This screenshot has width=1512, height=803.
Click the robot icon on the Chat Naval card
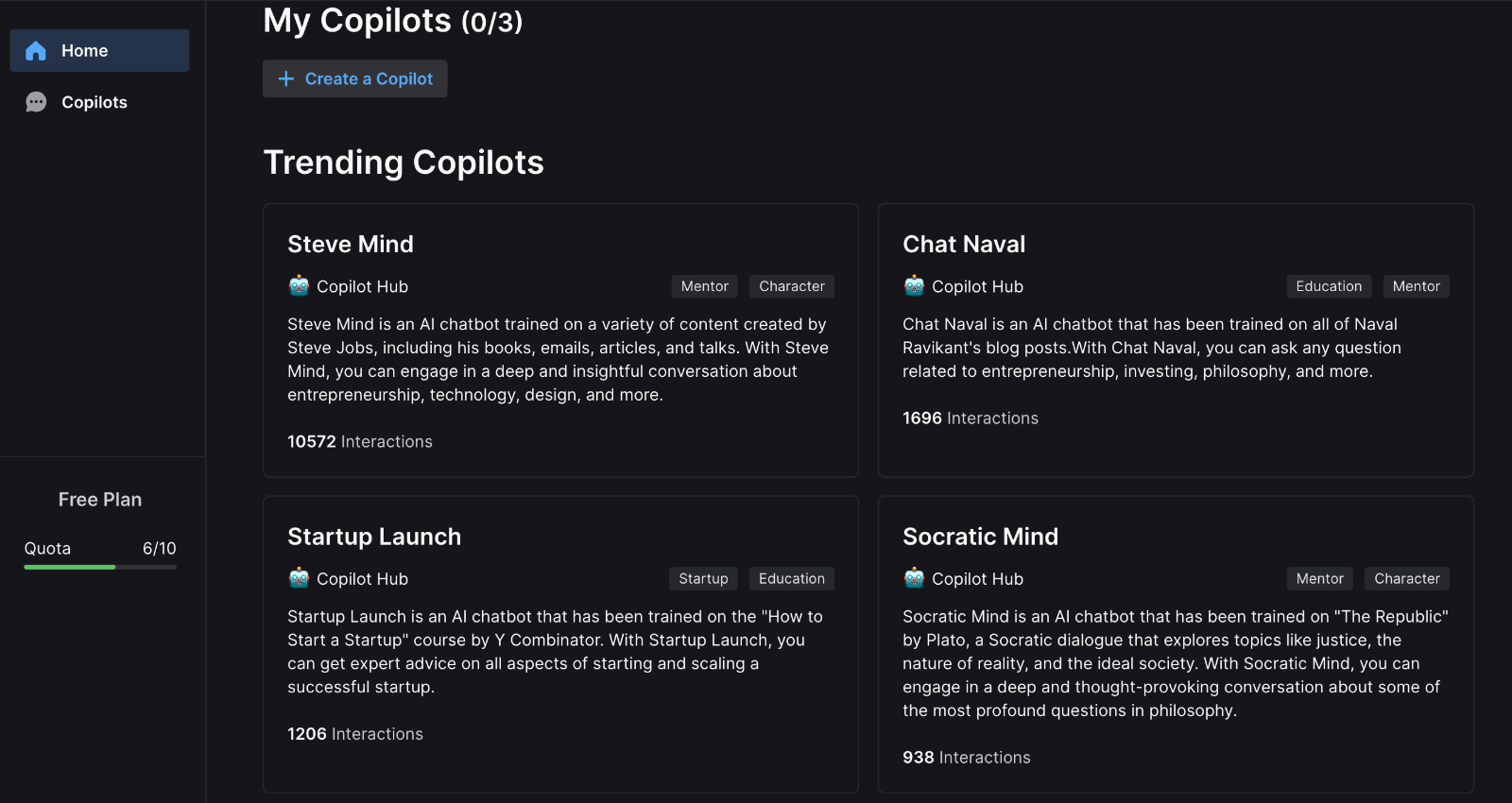pos(912,285)
